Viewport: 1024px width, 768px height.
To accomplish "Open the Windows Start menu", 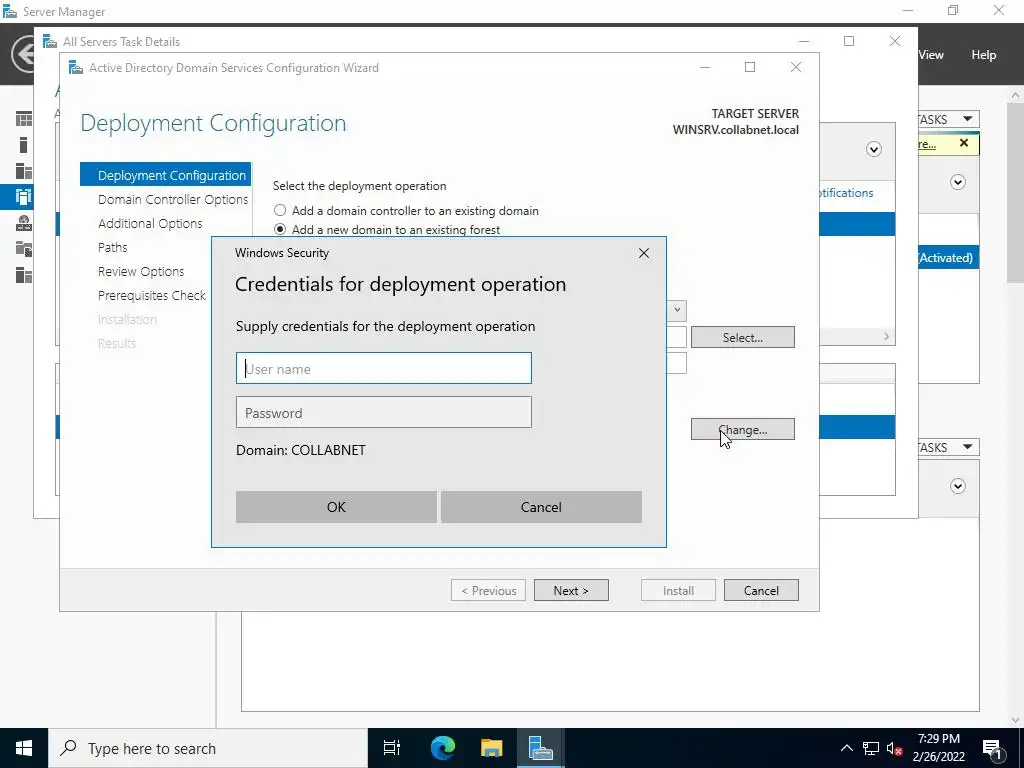I will coord(24,748).
